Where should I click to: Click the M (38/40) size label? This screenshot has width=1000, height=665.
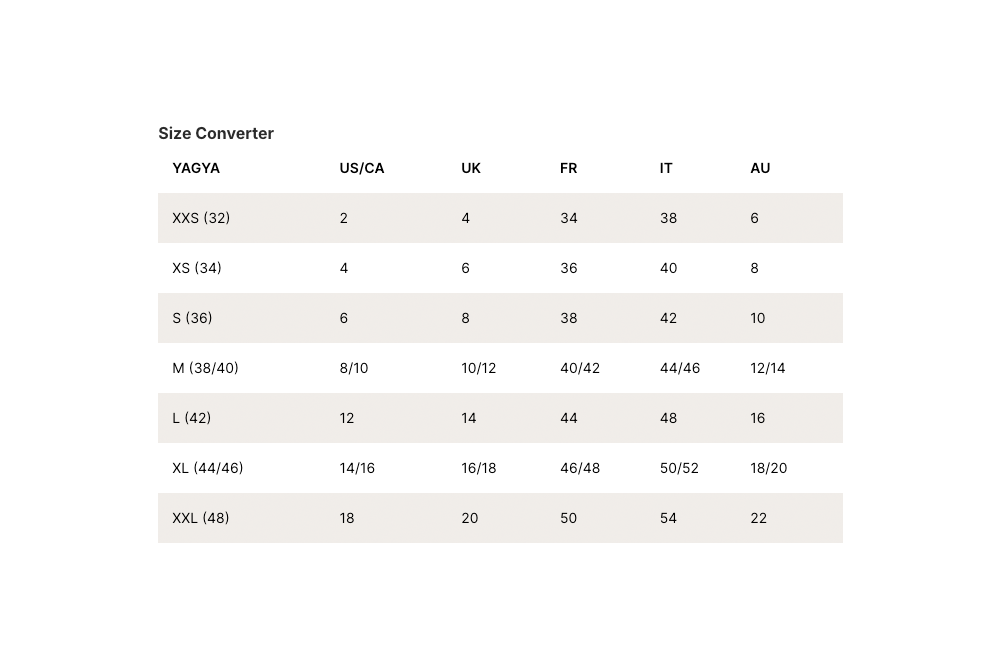pyautogui.click(x=205, y=368)
